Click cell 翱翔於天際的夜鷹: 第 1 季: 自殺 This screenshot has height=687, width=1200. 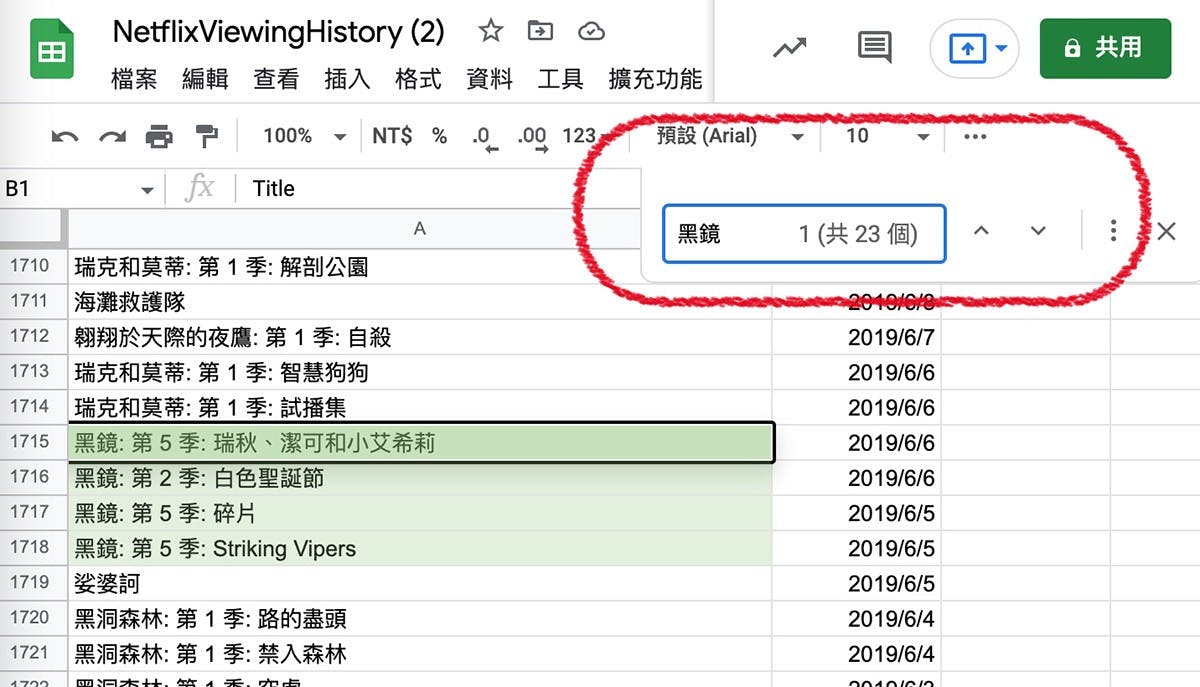420,337
